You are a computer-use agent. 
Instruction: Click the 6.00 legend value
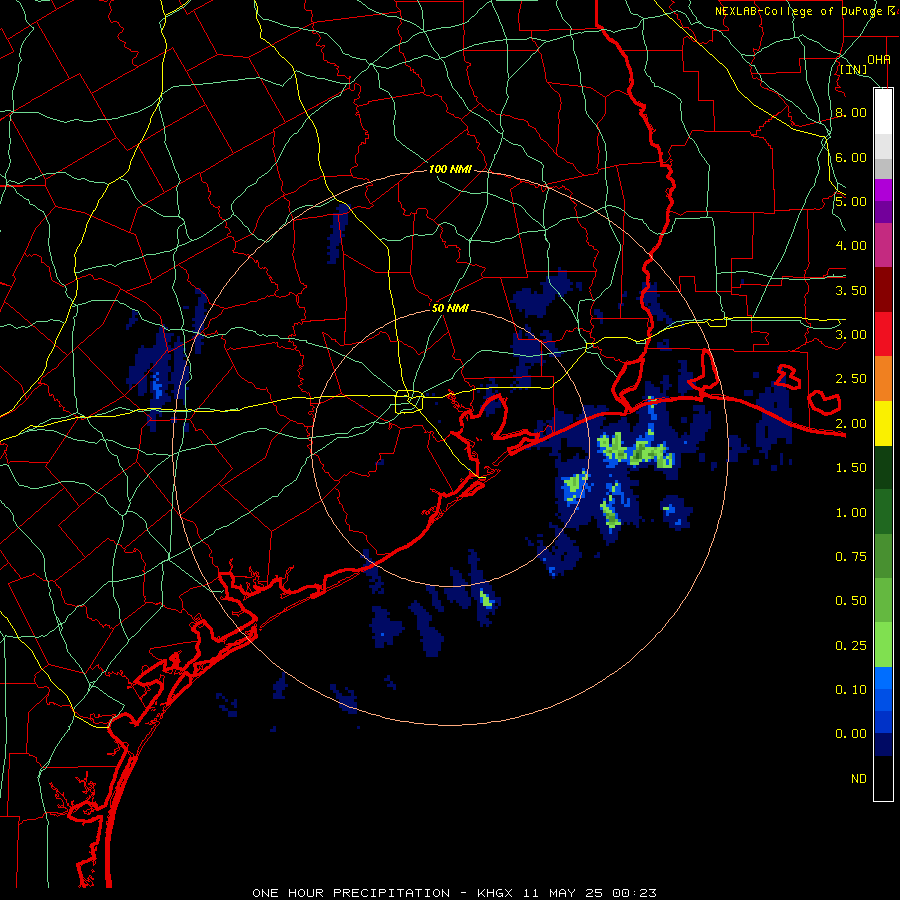click(851, 157)
